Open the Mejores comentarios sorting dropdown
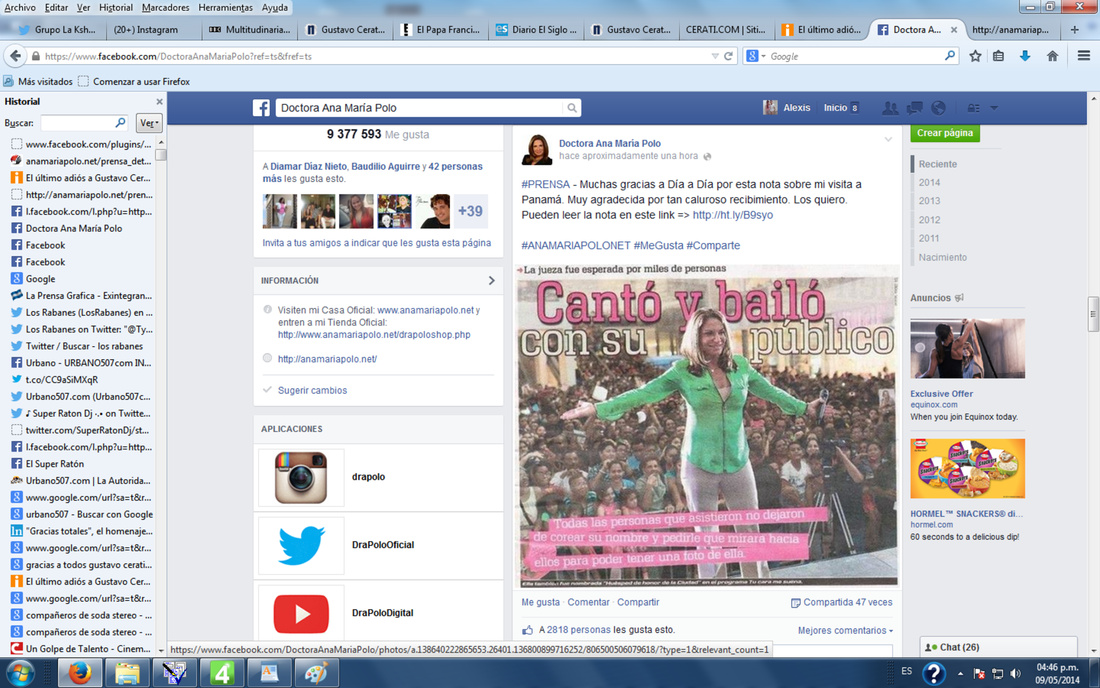Screen dimensions: 1100x688 (x=845, y=630)
